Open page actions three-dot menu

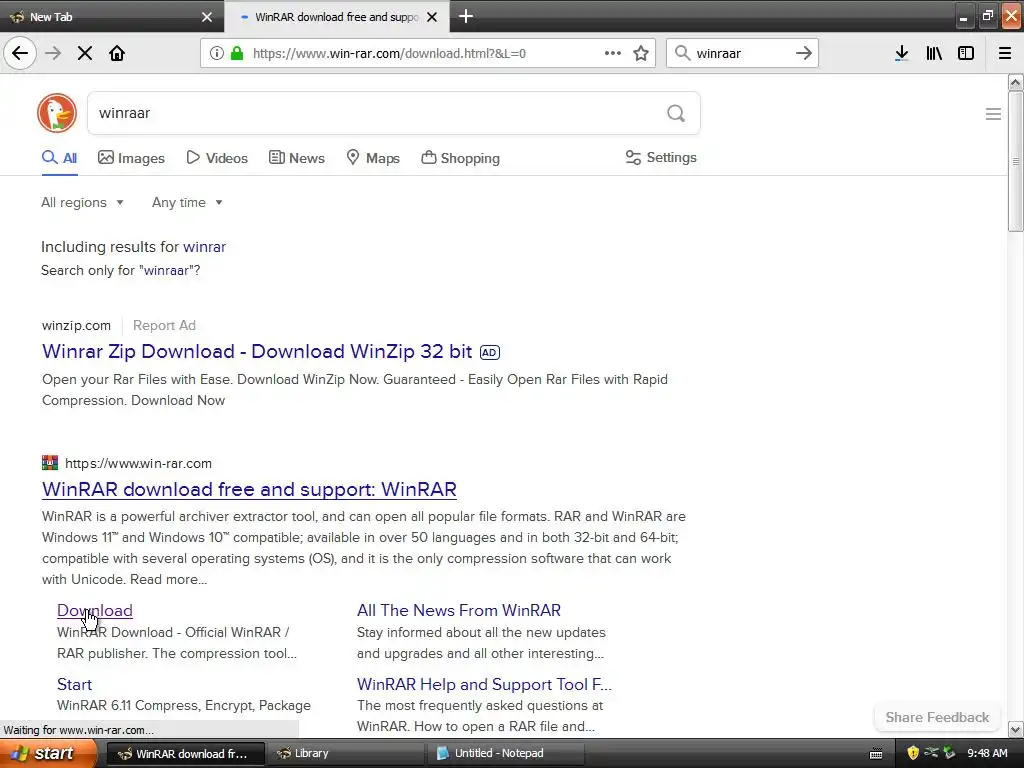point(613,53)
